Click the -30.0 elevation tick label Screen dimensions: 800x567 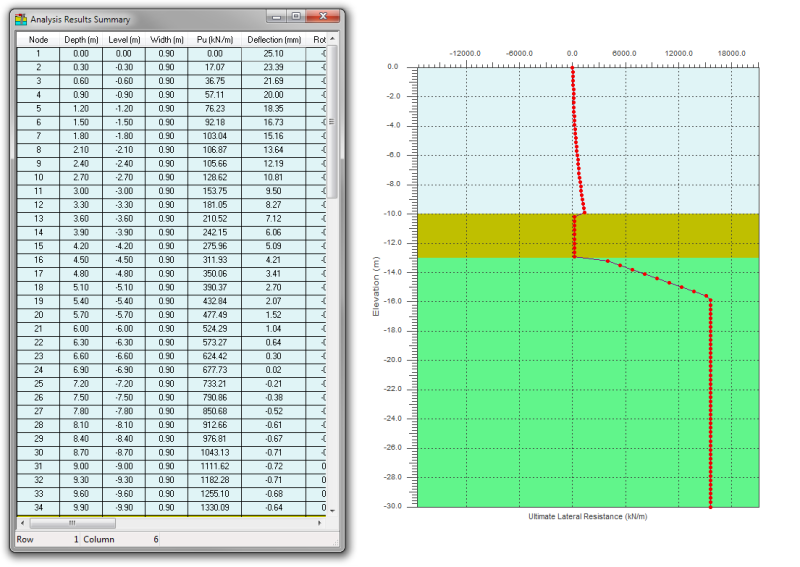click(x=393, y=506)
